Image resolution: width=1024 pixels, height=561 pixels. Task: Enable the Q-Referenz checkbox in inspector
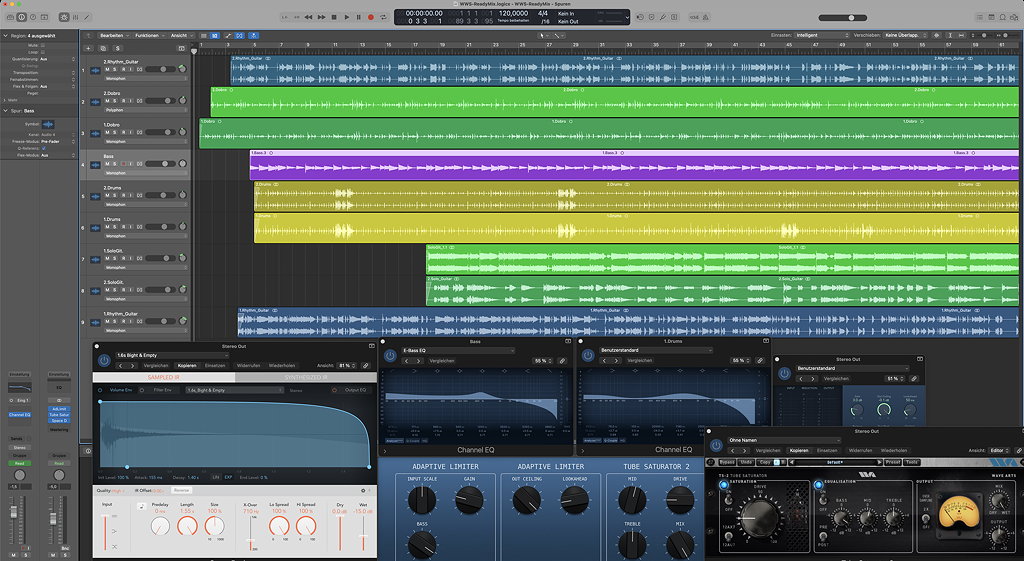44,147
